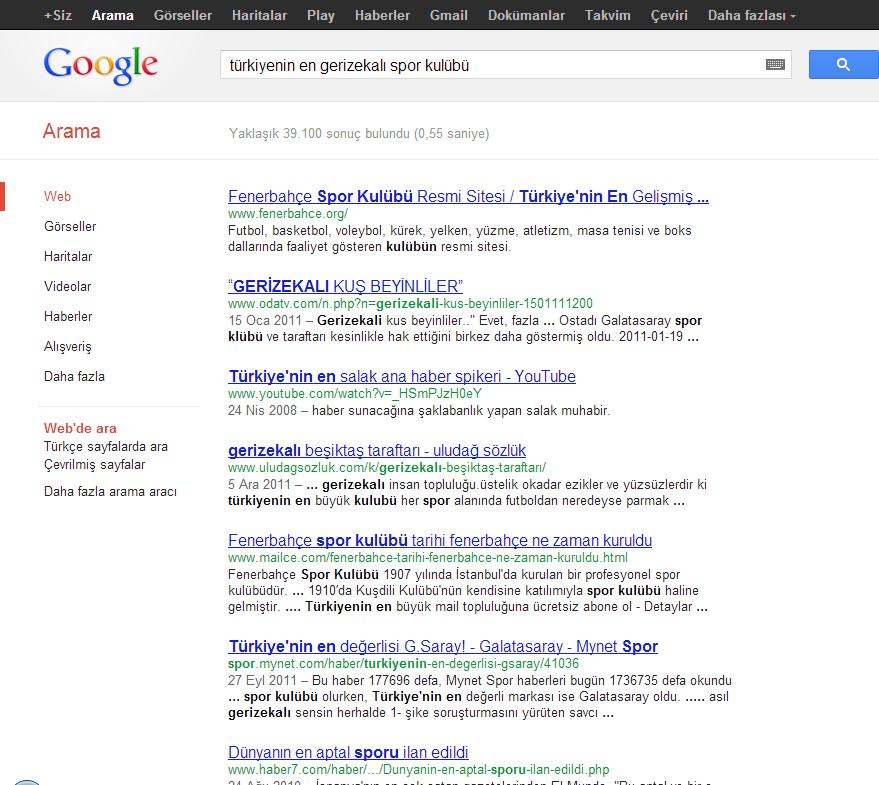
Task: Click the blue search magnifier button
Action: (x=843, y=64)
